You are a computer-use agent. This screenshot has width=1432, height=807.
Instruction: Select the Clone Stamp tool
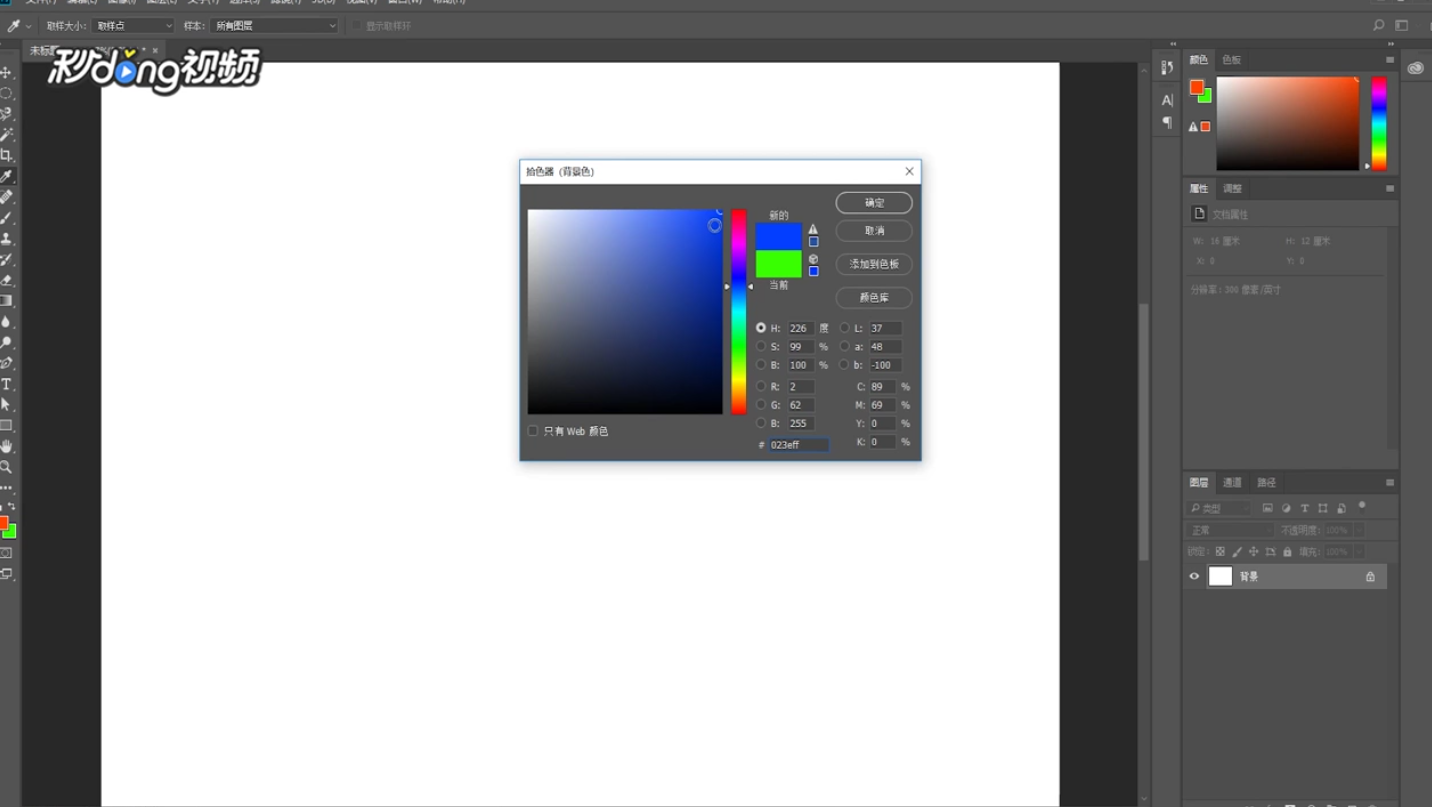[x=6, y=239]
